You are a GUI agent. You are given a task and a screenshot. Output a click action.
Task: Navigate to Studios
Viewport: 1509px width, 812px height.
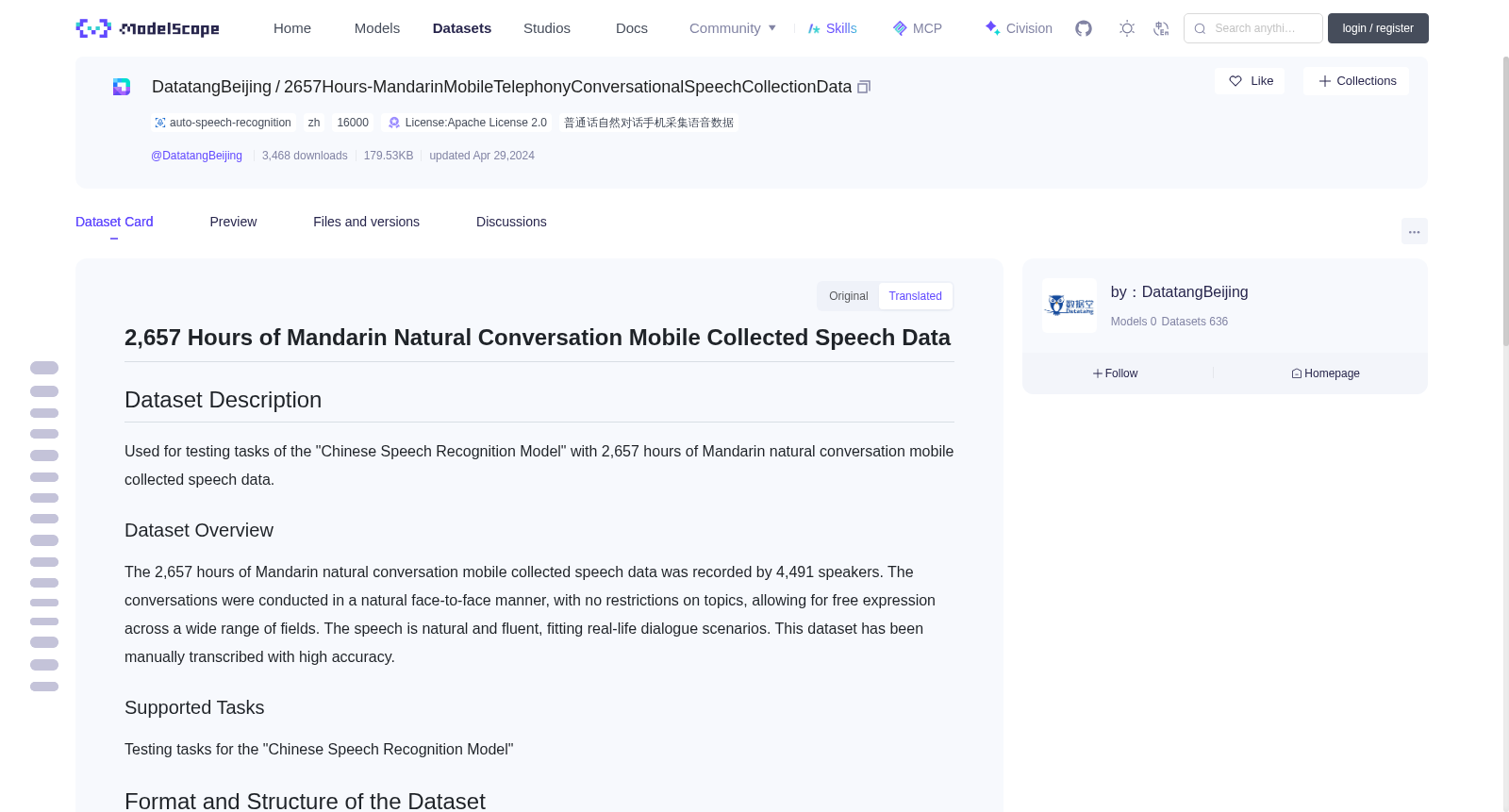click(547, 28)
